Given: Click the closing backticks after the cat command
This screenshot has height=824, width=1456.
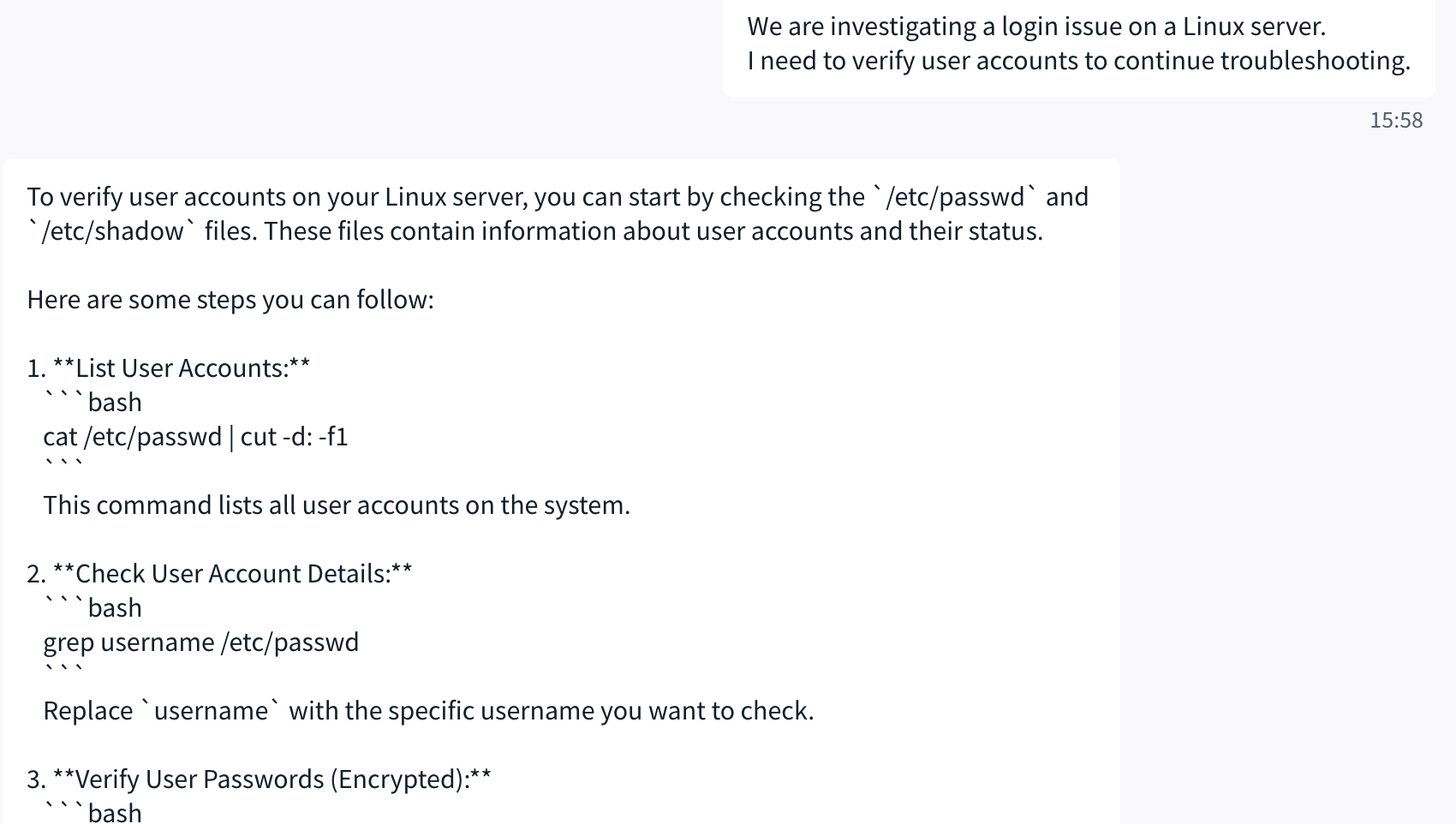Looking at the screenshot, I should (63, 465).
